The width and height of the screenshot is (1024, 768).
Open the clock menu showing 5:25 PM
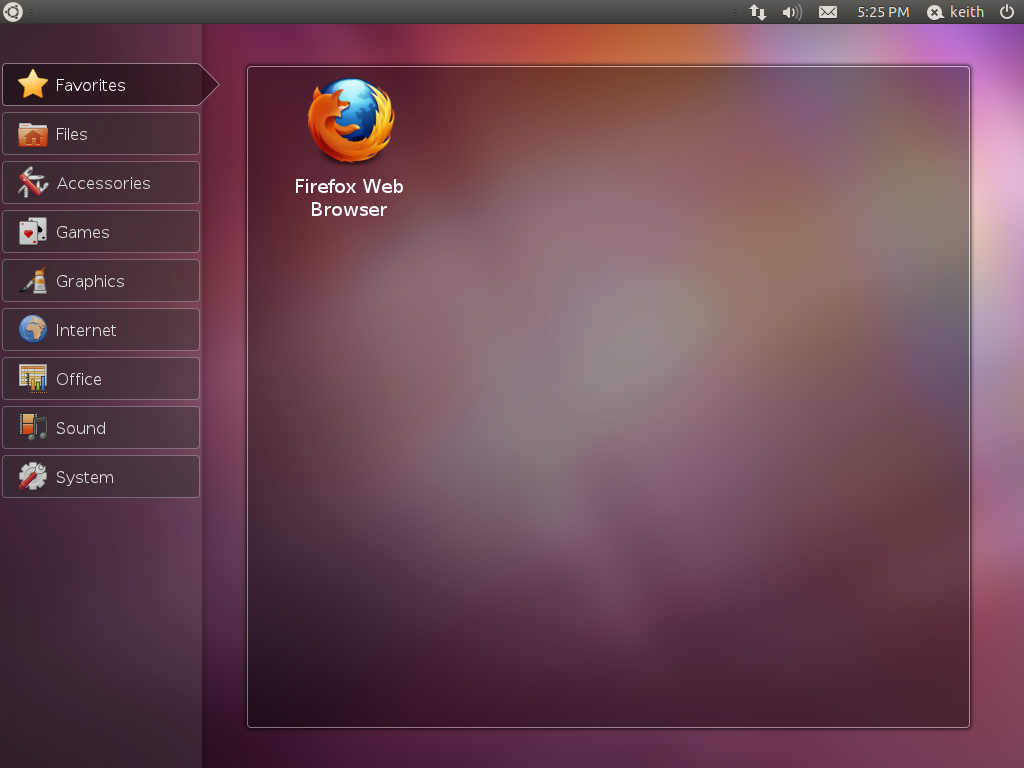882,12
